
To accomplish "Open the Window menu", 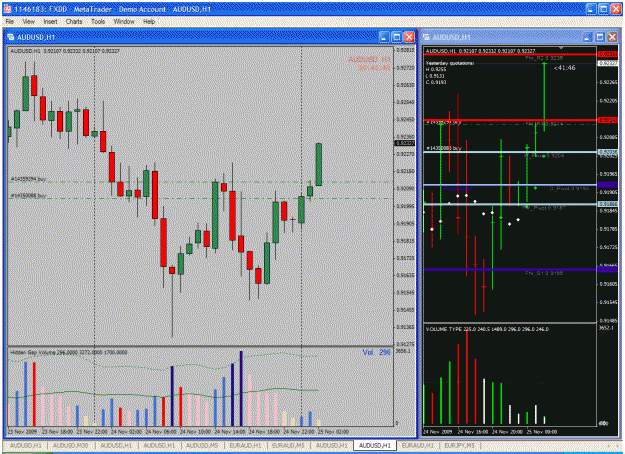I will coord(124,22).
